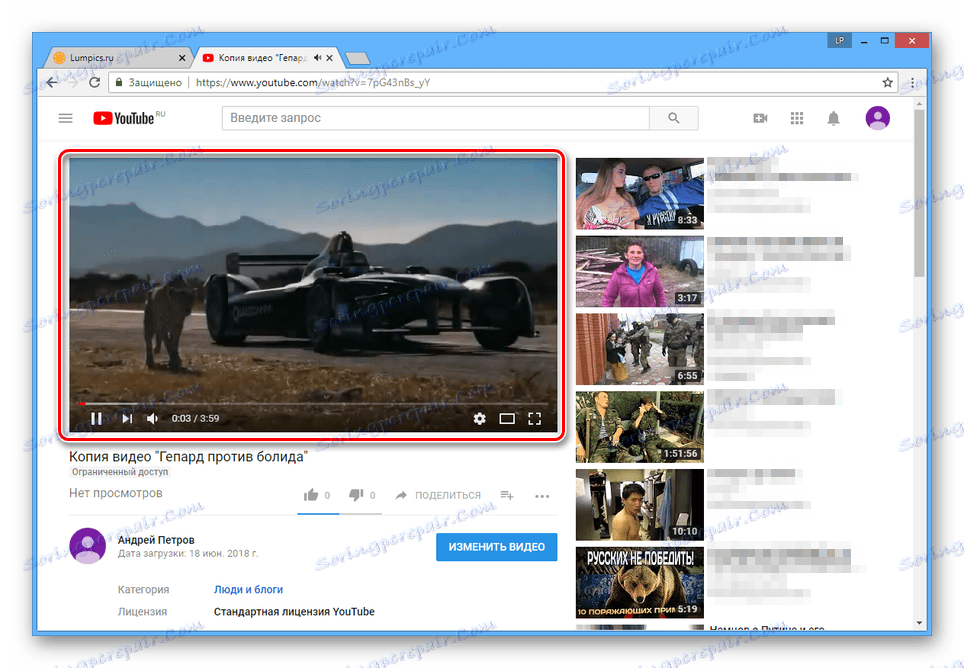The width and height of the screenshot is (964, 668).
Task: Open the player settings gear
Action: pyautogui.click(x=480, y=419)
